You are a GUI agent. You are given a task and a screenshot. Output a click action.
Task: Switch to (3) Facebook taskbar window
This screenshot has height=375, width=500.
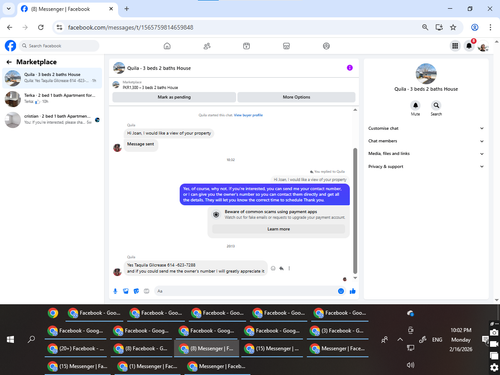[x=338, y=331]
